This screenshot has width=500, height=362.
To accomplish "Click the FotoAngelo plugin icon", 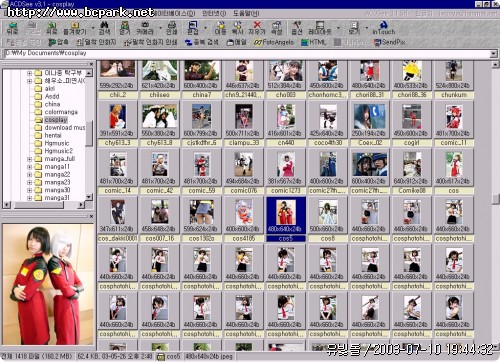I will 274,42.
